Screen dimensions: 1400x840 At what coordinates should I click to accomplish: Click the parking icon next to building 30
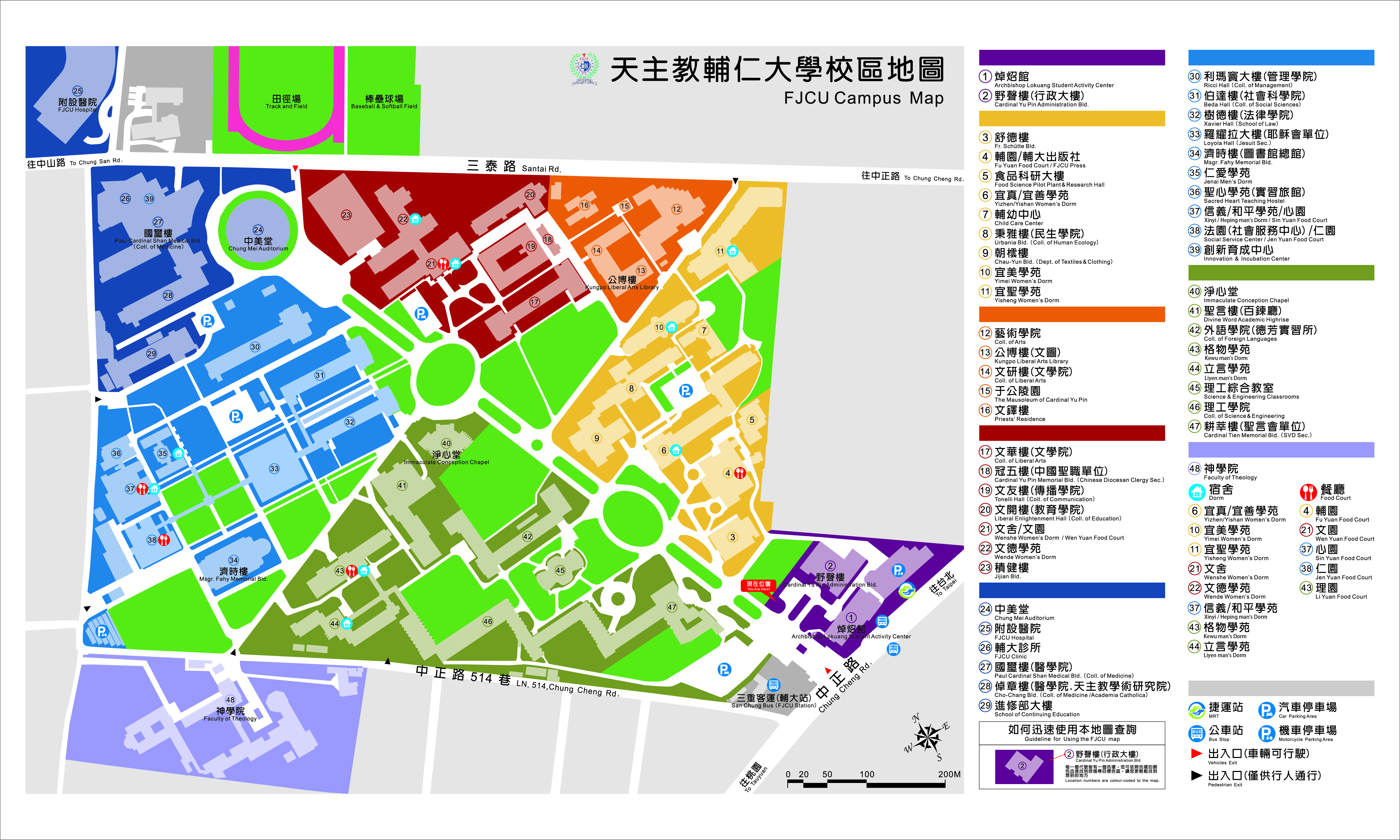click(x=207, y=322)
